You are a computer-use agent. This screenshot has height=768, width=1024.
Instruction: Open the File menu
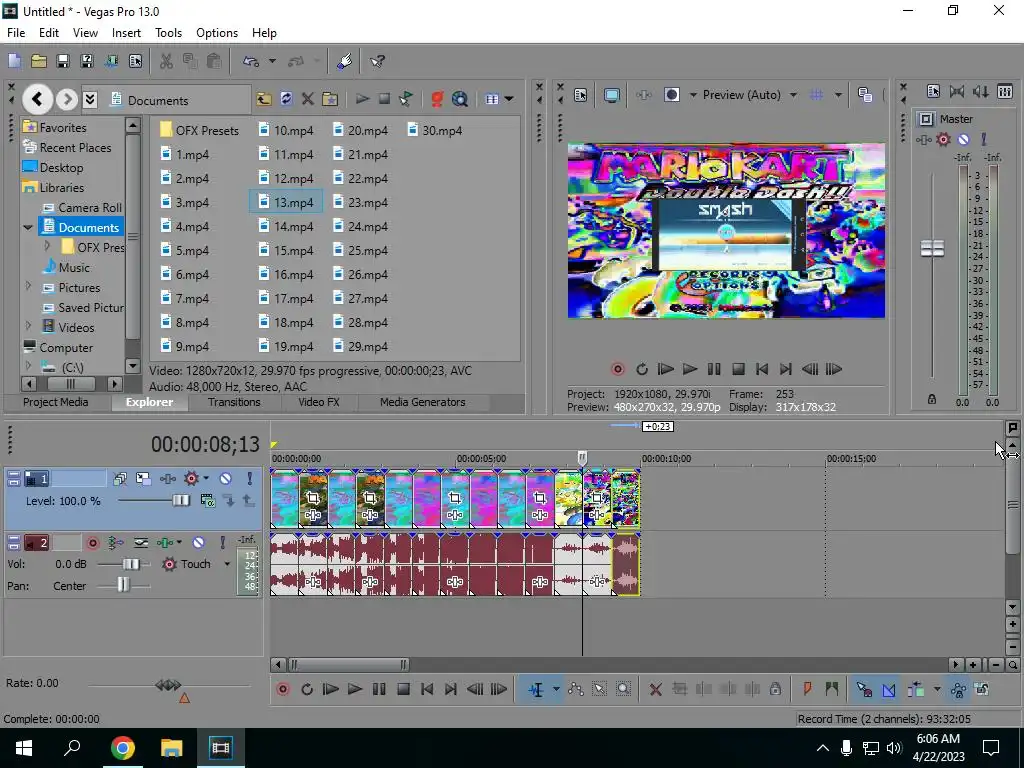click(x=16, y=33)
